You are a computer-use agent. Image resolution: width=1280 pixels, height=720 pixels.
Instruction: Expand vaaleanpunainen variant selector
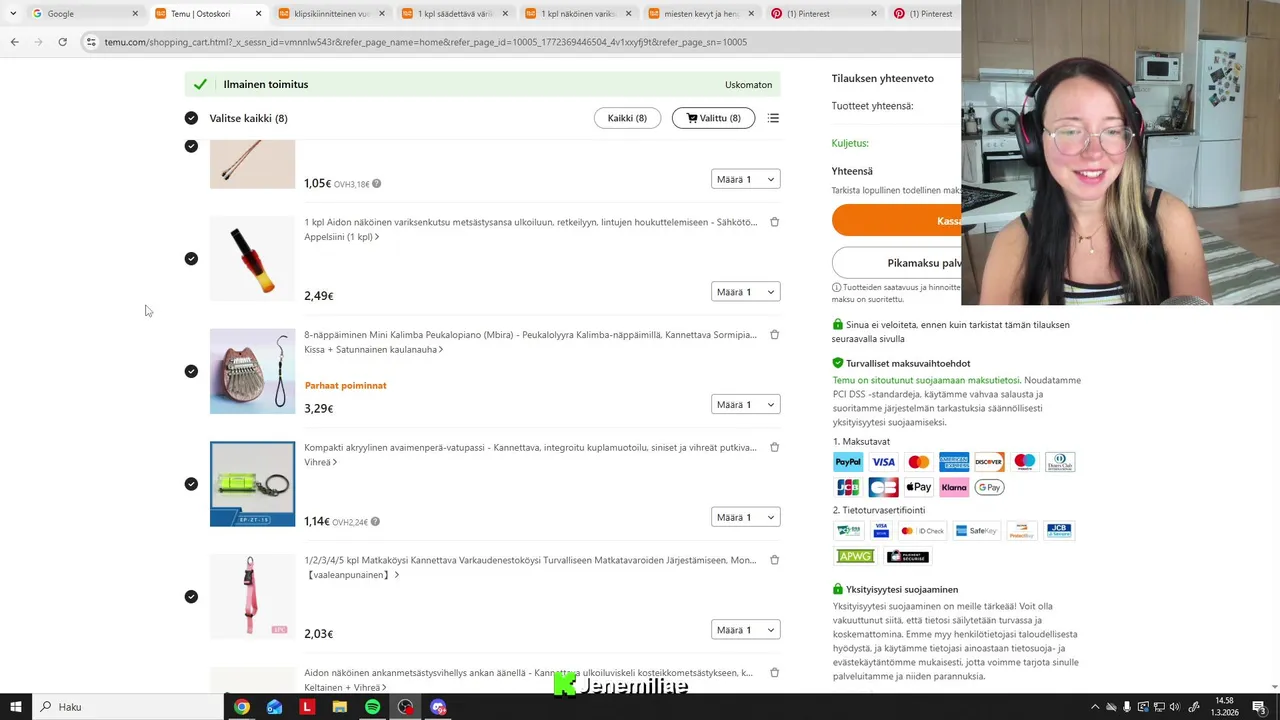coord(352,575)
